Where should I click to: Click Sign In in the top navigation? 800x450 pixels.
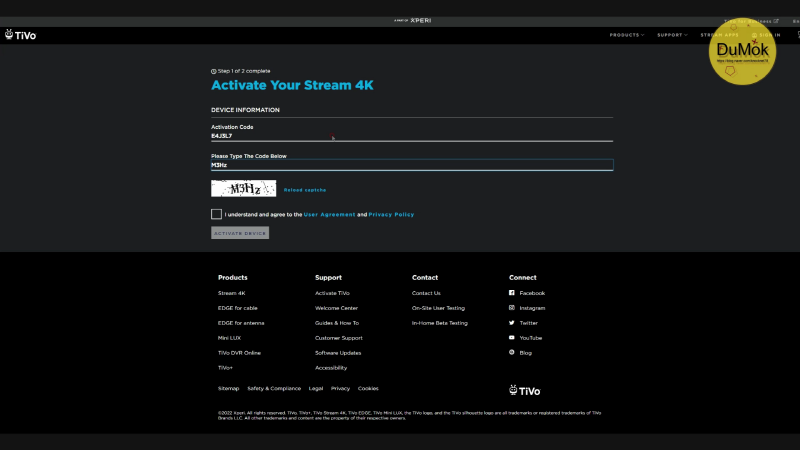coord(766,35)
